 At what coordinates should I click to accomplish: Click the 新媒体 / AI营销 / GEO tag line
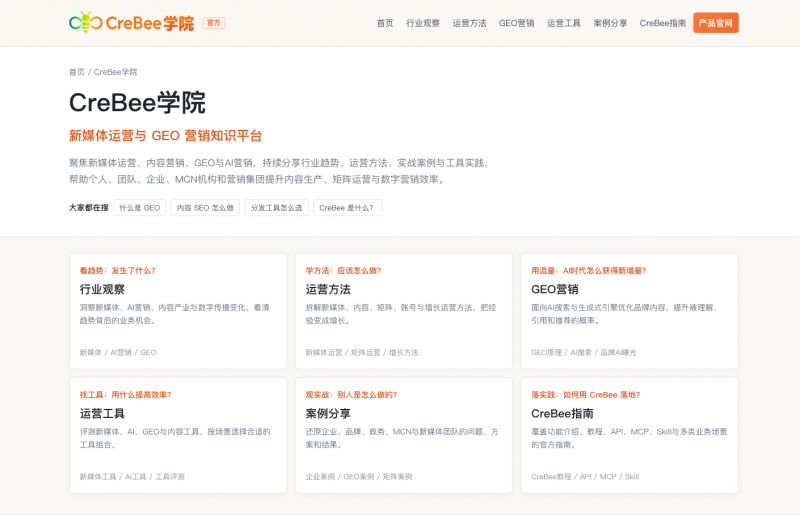118,352
